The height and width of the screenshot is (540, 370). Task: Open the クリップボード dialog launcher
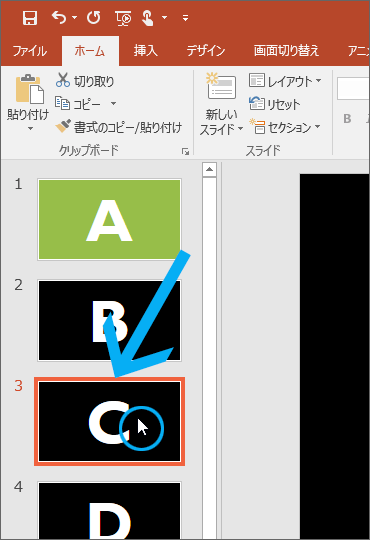tap(185, 152)
